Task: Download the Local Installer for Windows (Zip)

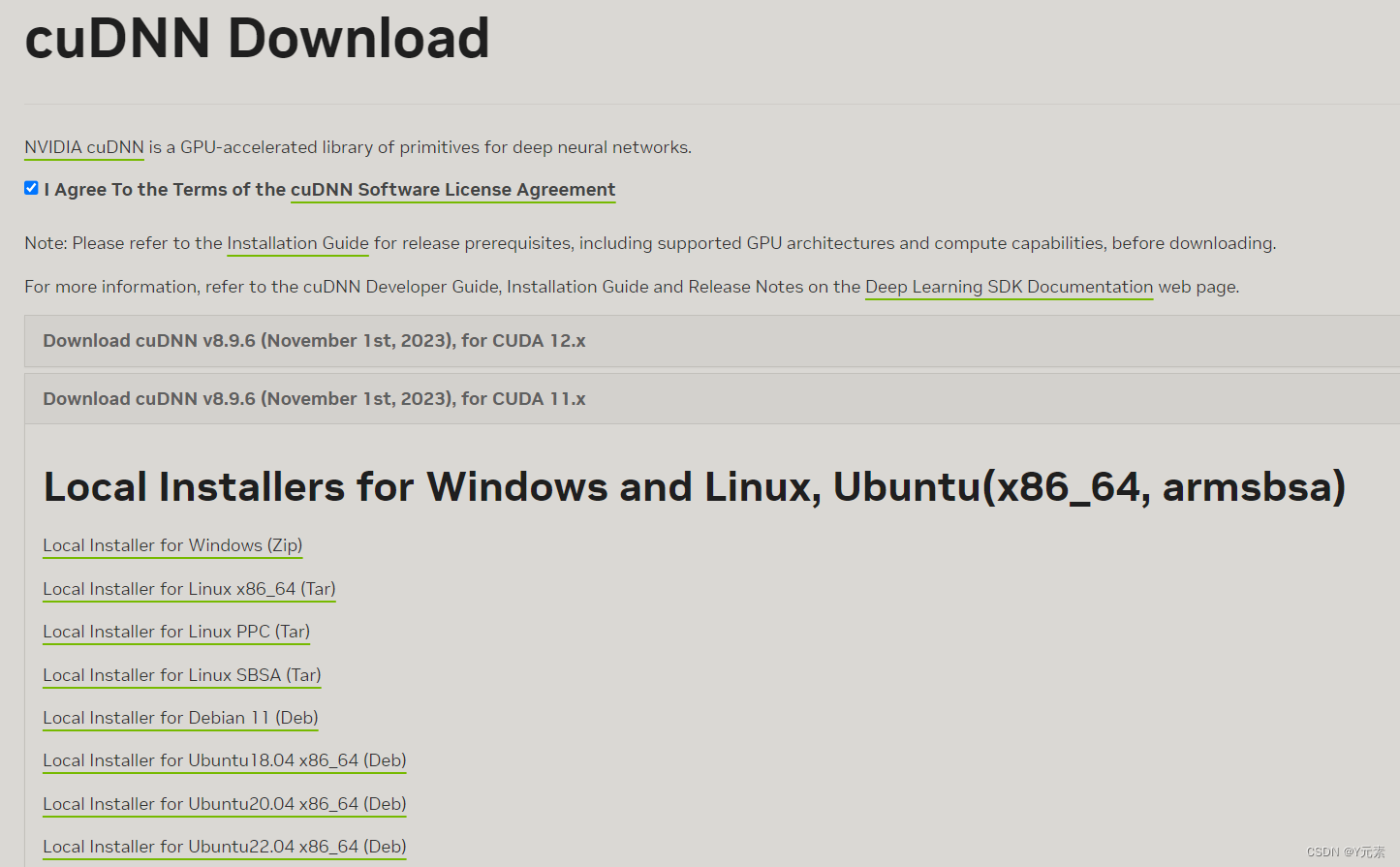Action: point(172,545)
